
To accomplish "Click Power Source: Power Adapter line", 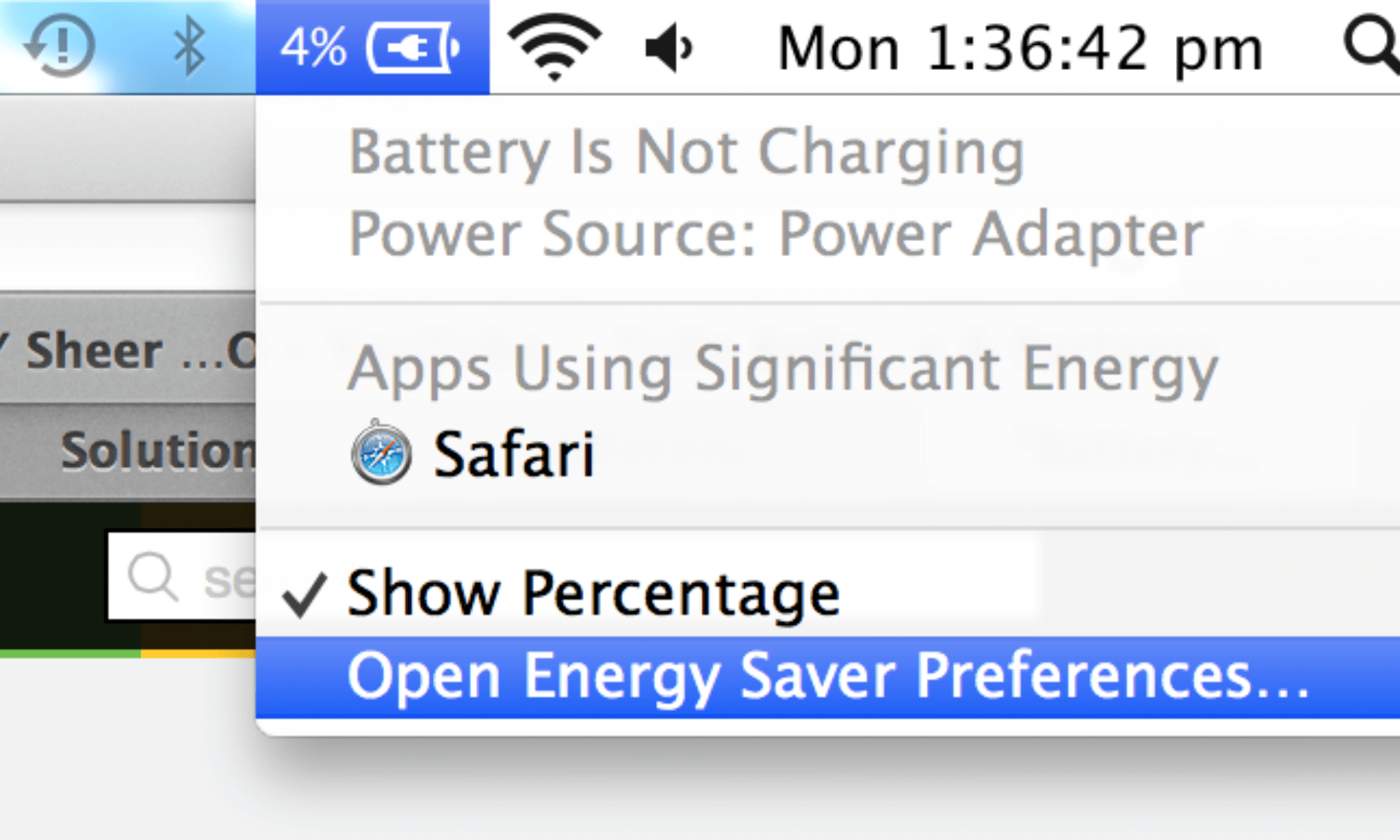I will pos(776,235).
